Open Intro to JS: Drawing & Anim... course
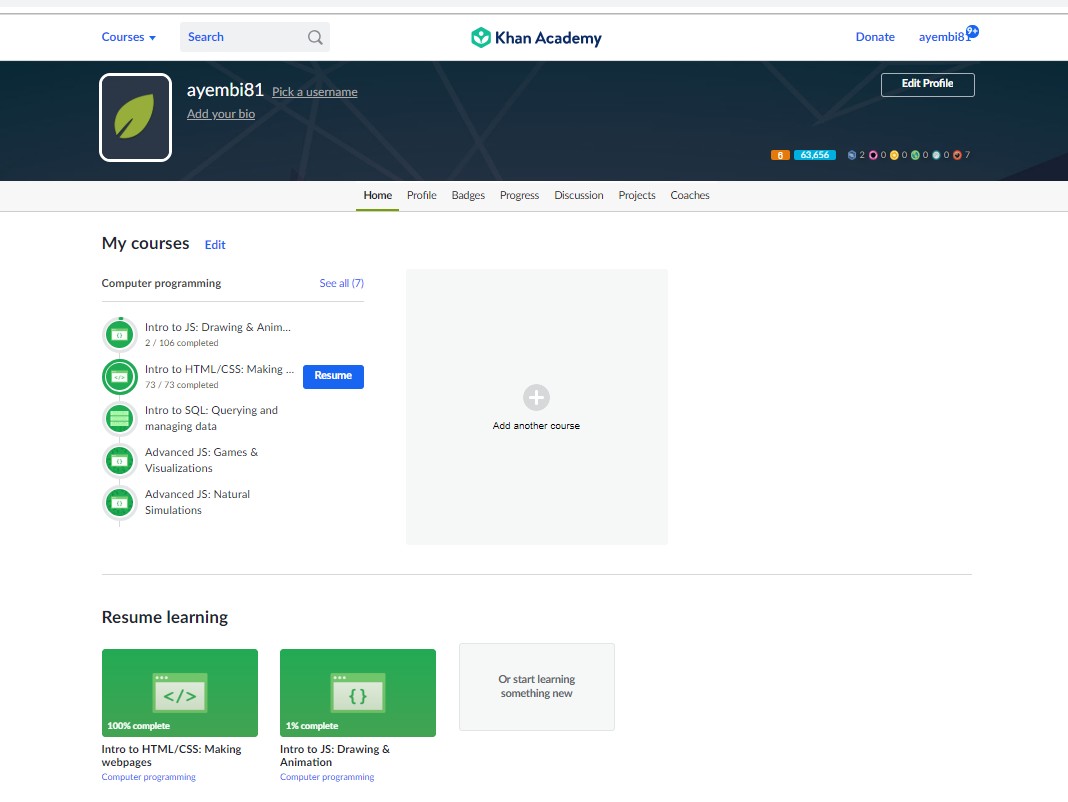Image resolution: width=1068 pixels, height=802 pixels. [217, 327]
